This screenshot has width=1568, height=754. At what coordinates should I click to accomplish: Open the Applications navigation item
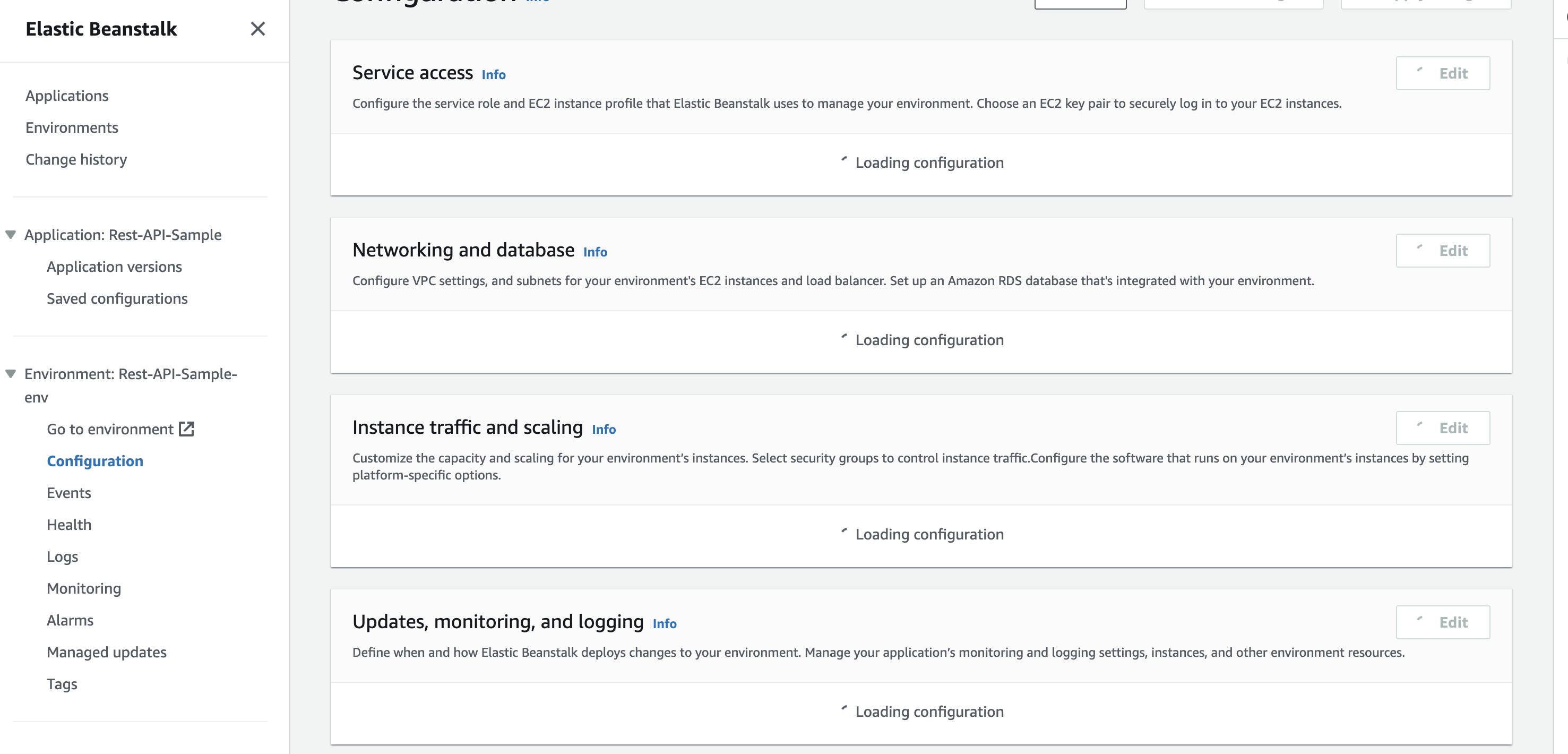[67, 96]
